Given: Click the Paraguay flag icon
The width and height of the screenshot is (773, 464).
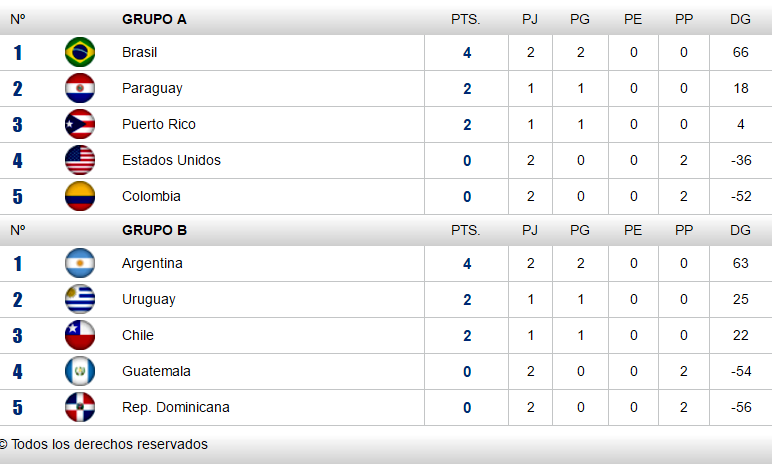Looking at the screenshot, I should [80, 88].
